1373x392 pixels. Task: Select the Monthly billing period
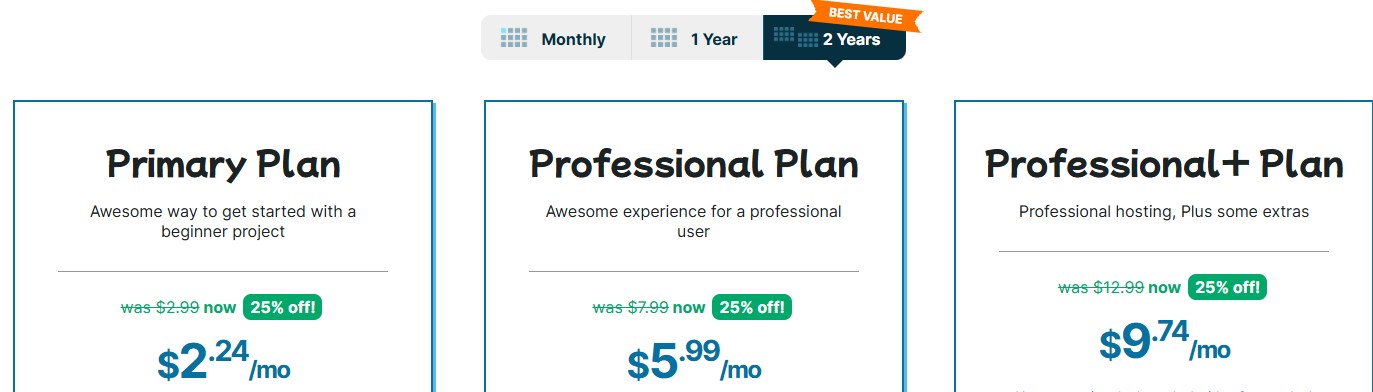(556, 38)
